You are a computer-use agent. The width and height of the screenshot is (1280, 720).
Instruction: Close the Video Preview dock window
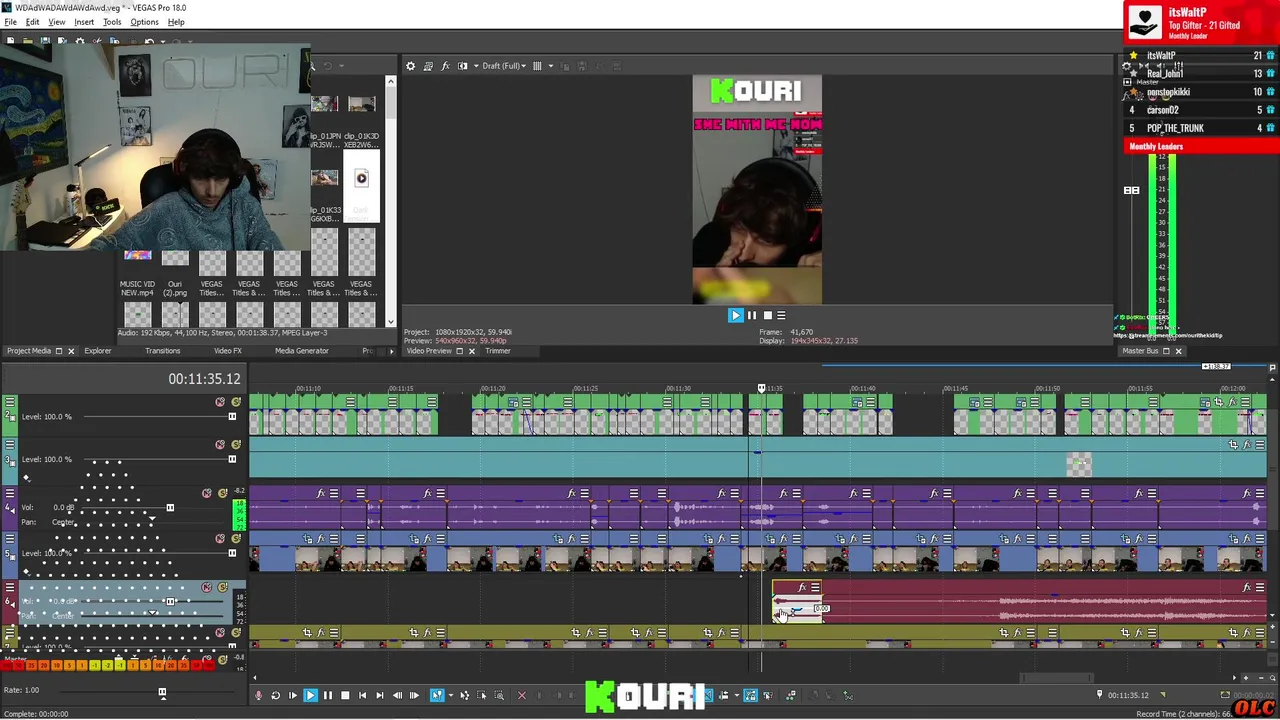(472, 351)
